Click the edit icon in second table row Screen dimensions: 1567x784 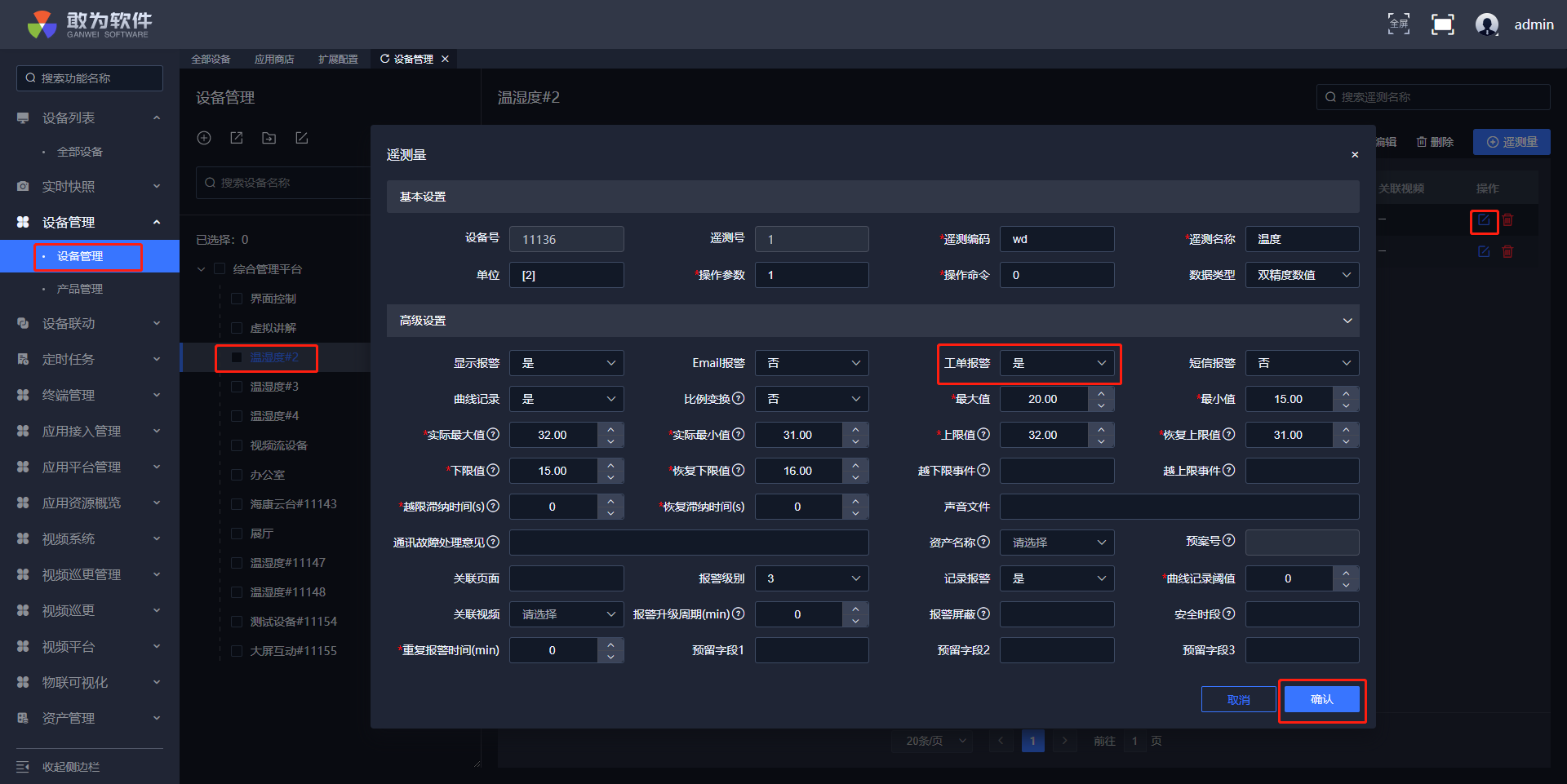tap(1483, 252)
